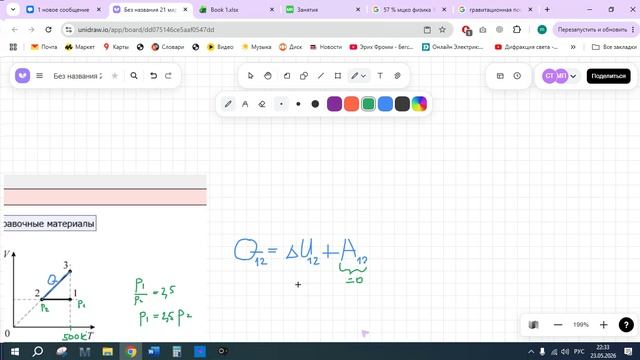Pick the blue pen color
This screenshot has width=640, height=360.
(385, 104)
